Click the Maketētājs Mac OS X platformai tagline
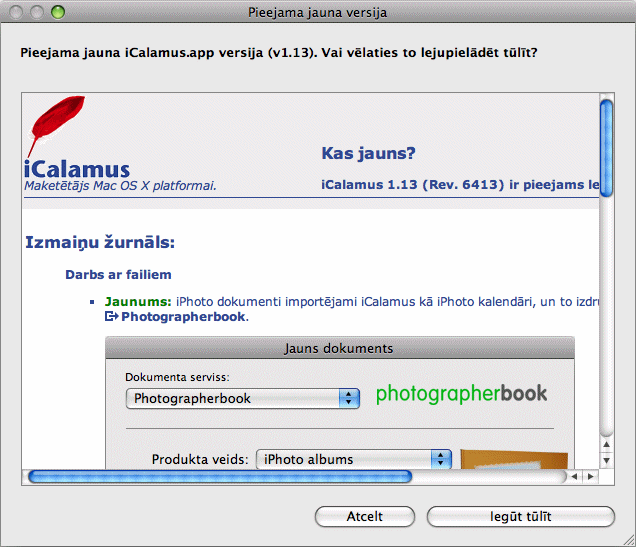This screenshot has width=636, height=547. pyautogui.click(x=120, y=186)
